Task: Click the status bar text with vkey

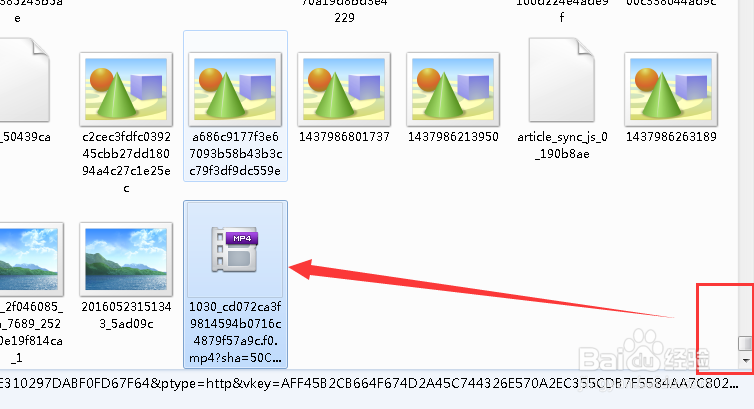Action: pos(369,384)
